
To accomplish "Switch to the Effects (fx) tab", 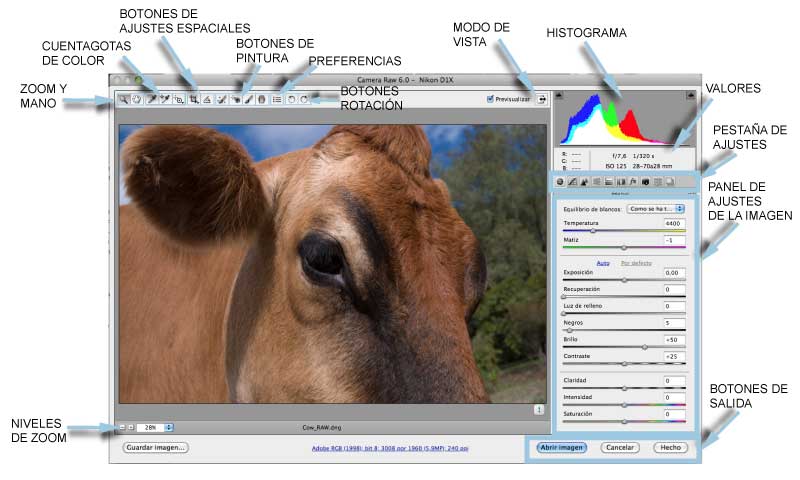I will point(633,182).
